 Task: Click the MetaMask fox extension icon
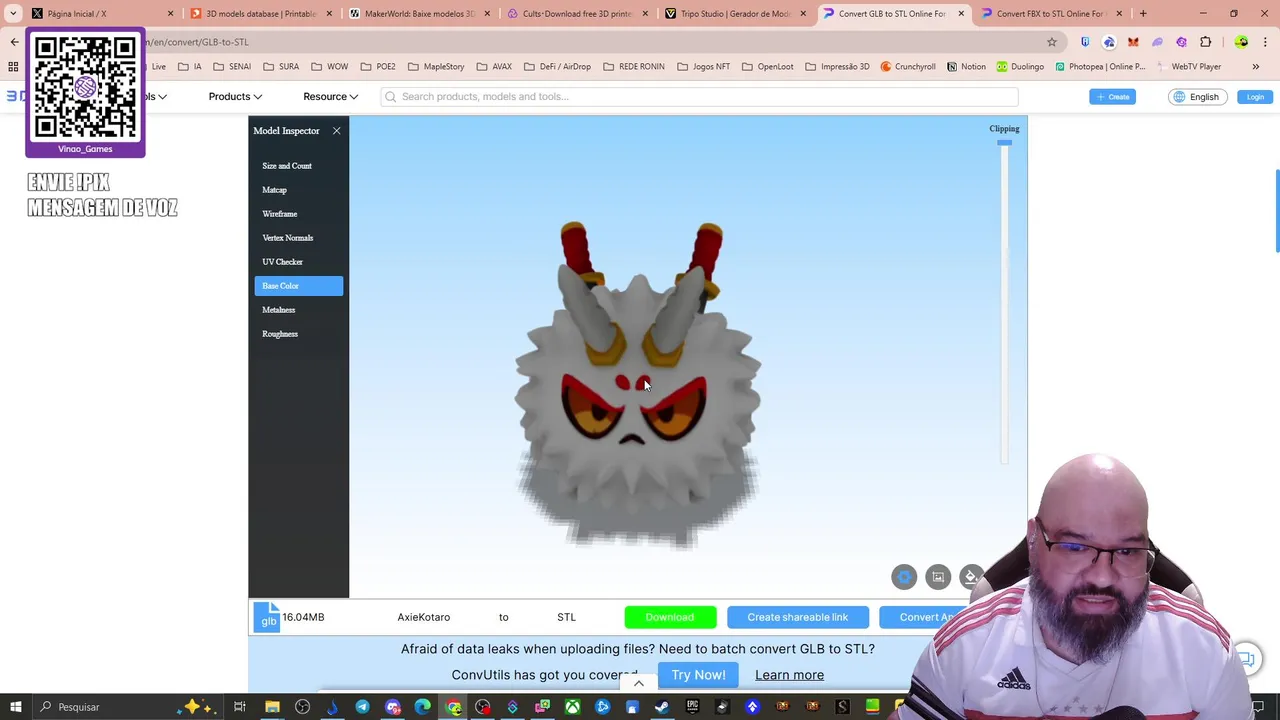click(1133, 42)
